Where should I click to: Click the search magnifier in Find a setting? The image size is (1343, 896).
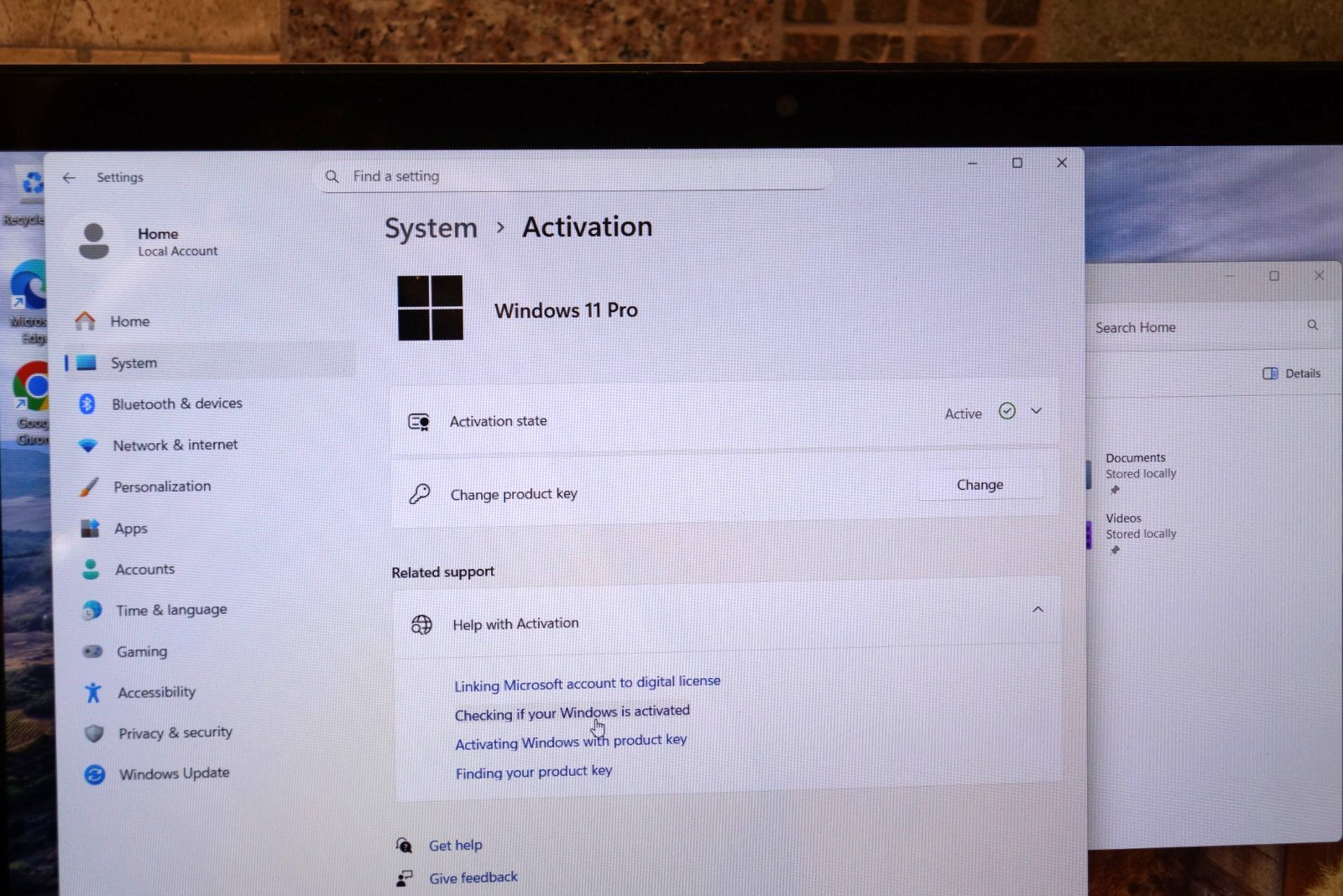(x=332, y=176)
